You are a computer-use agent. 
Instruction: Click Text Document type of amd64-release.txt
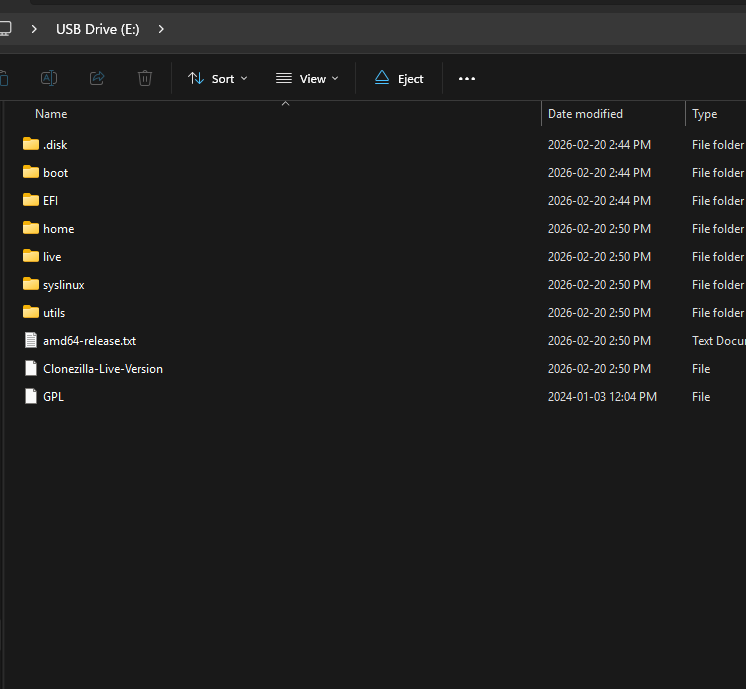coord(719,341)
